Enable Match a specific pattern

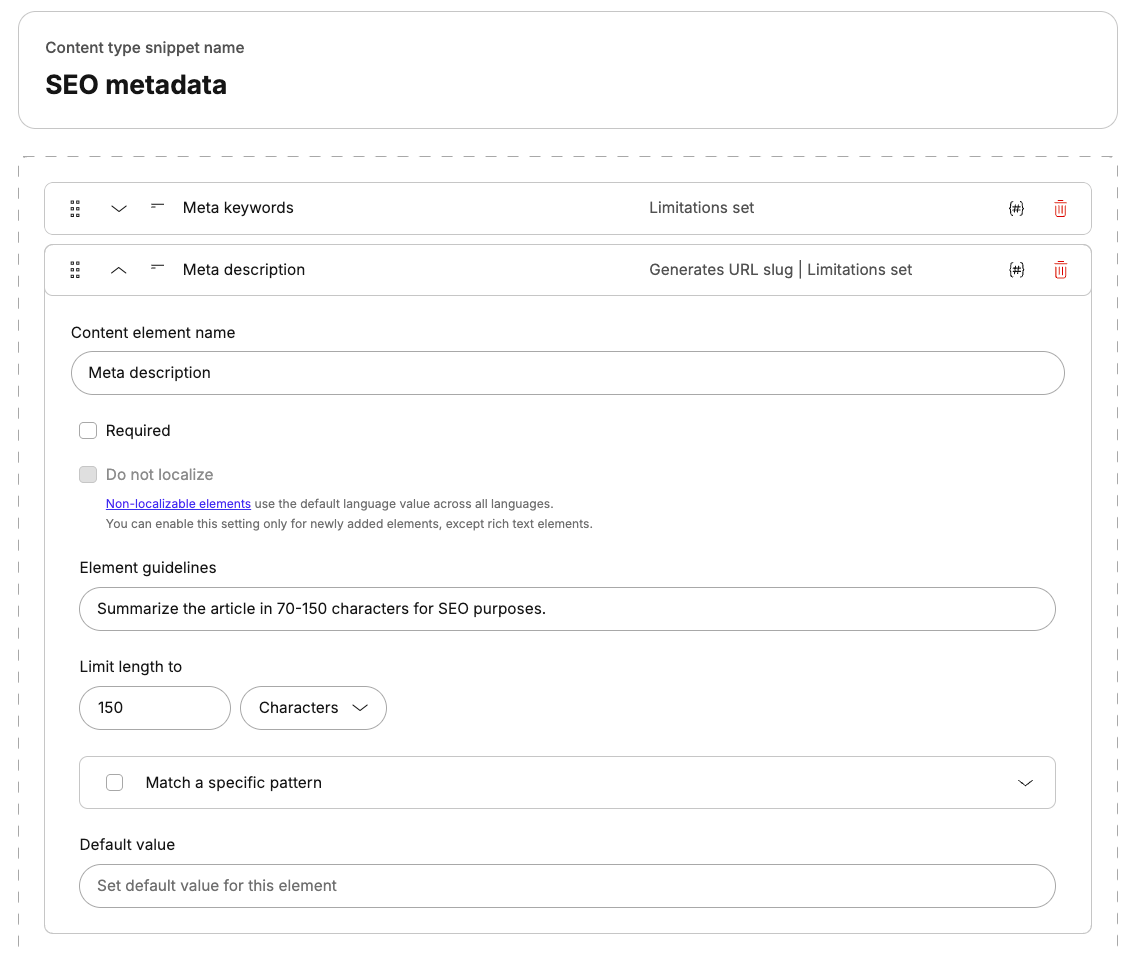pos(114,783)
